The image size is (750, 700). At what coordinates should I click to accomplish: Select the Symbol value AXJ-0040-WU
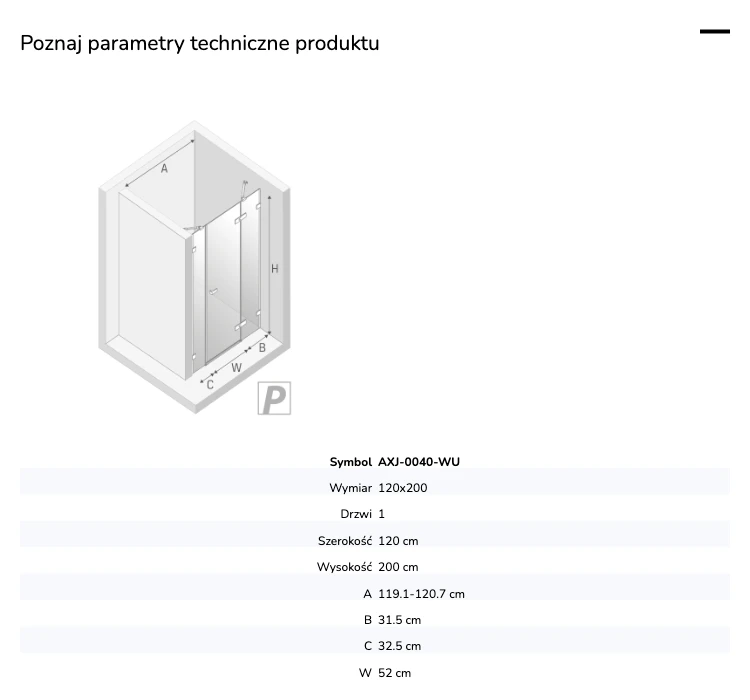[419, 462]
